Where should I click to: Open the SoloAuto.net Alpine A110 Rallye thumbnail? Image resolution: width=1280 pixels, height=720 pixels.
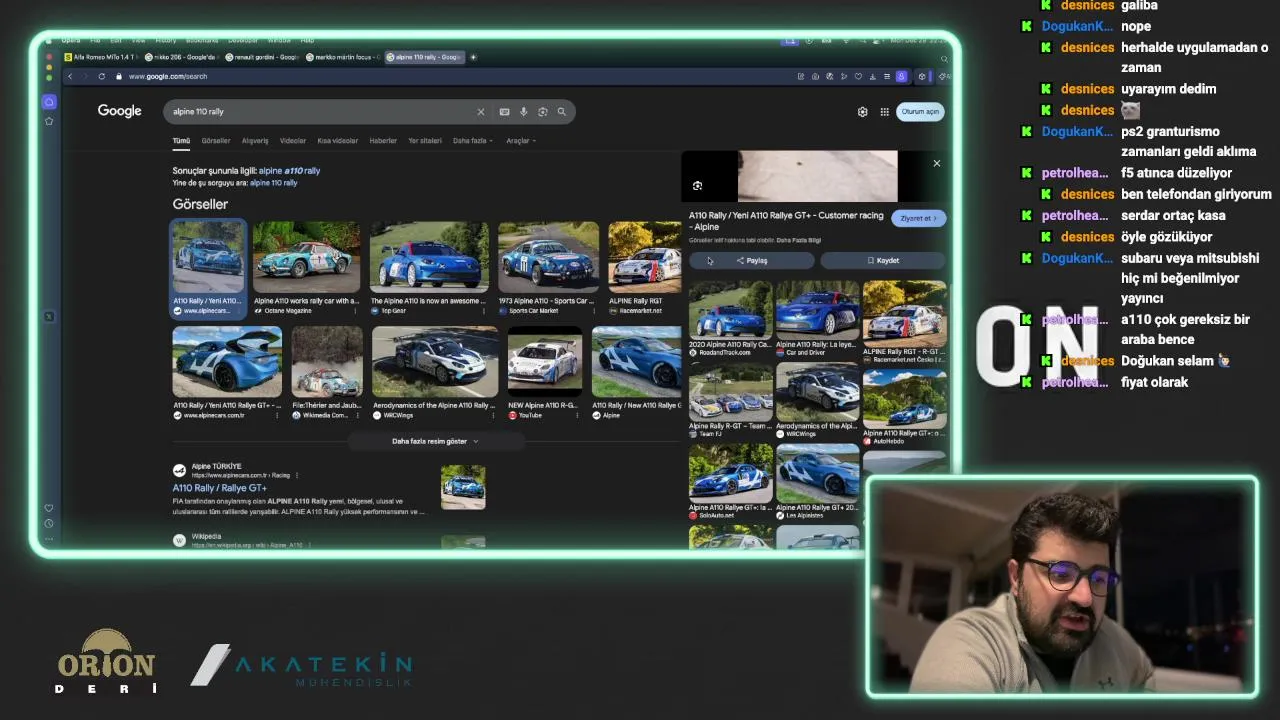pyautogui.click(x=731, y=473)
